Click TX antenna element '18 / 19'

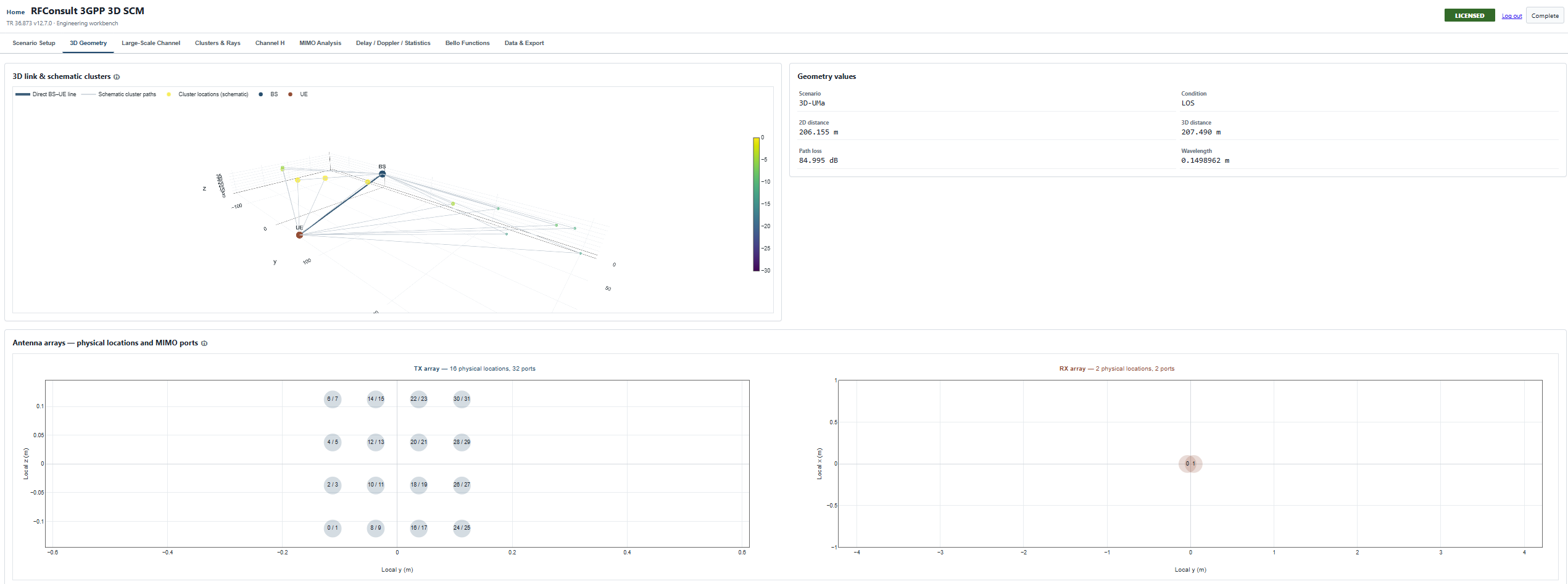click(419, 485)
